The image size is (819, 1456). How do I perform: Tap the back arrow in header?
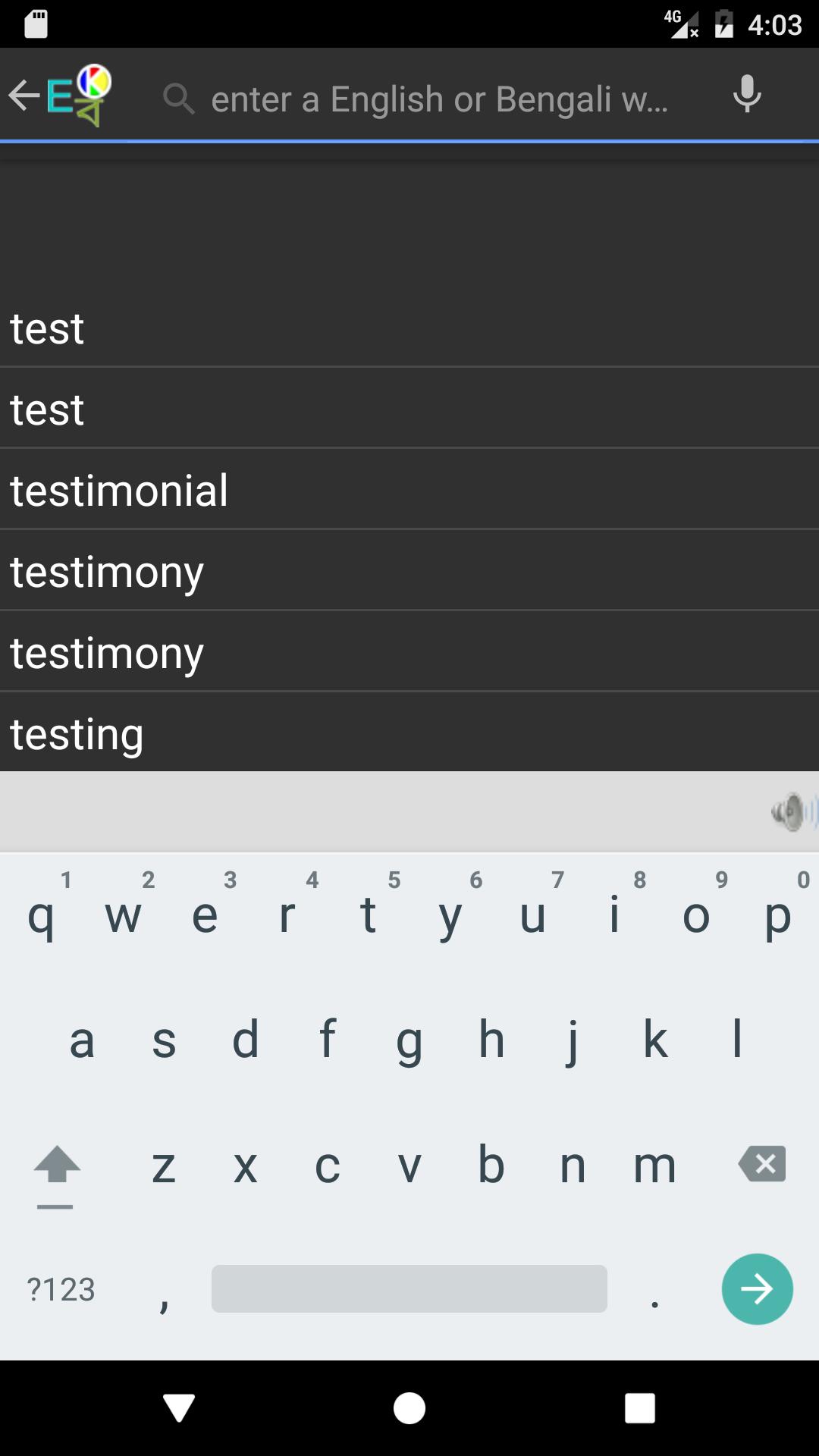click(x=24, y=96)
